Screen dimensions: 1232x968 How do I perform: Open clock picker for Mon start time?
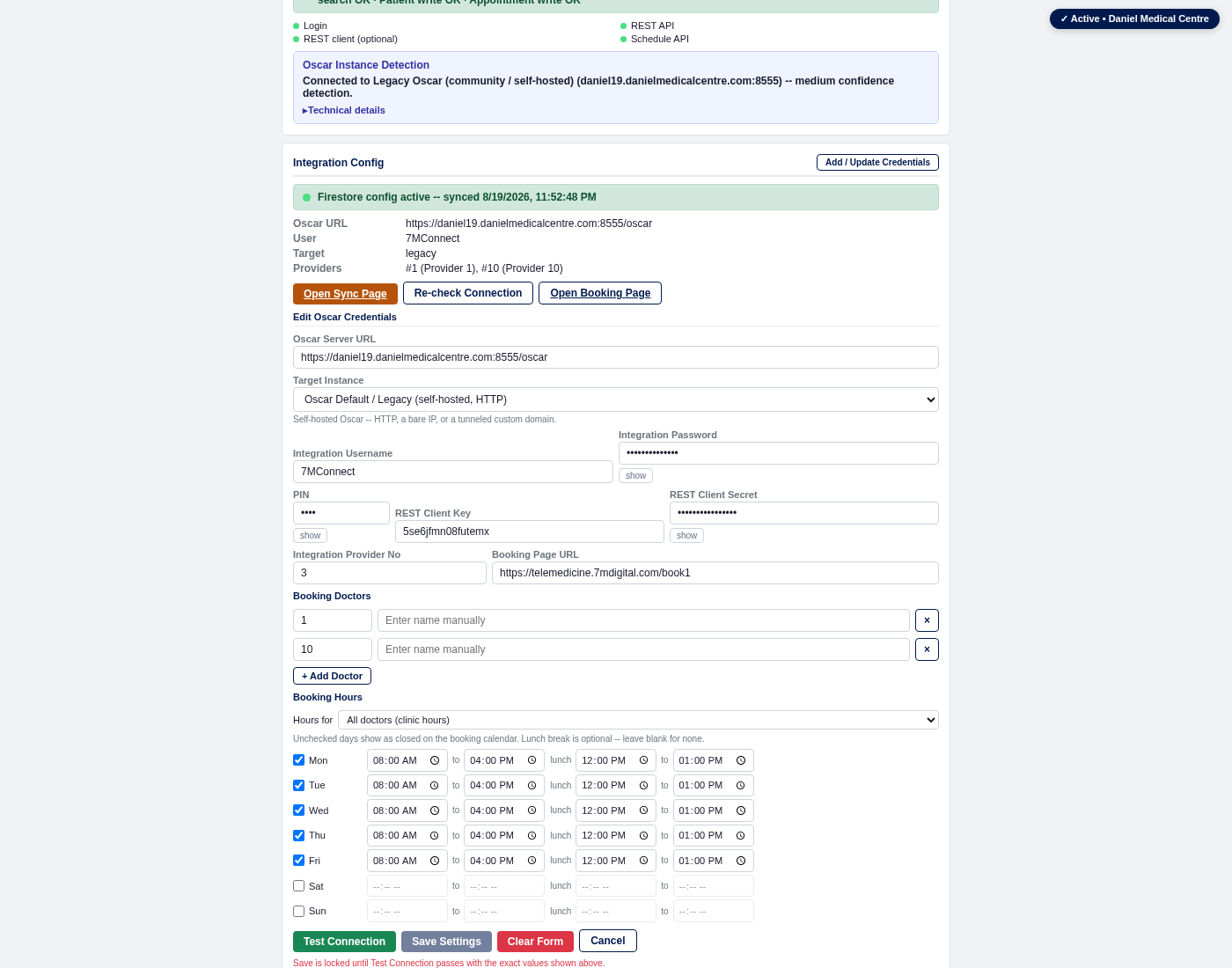point(435,760)
